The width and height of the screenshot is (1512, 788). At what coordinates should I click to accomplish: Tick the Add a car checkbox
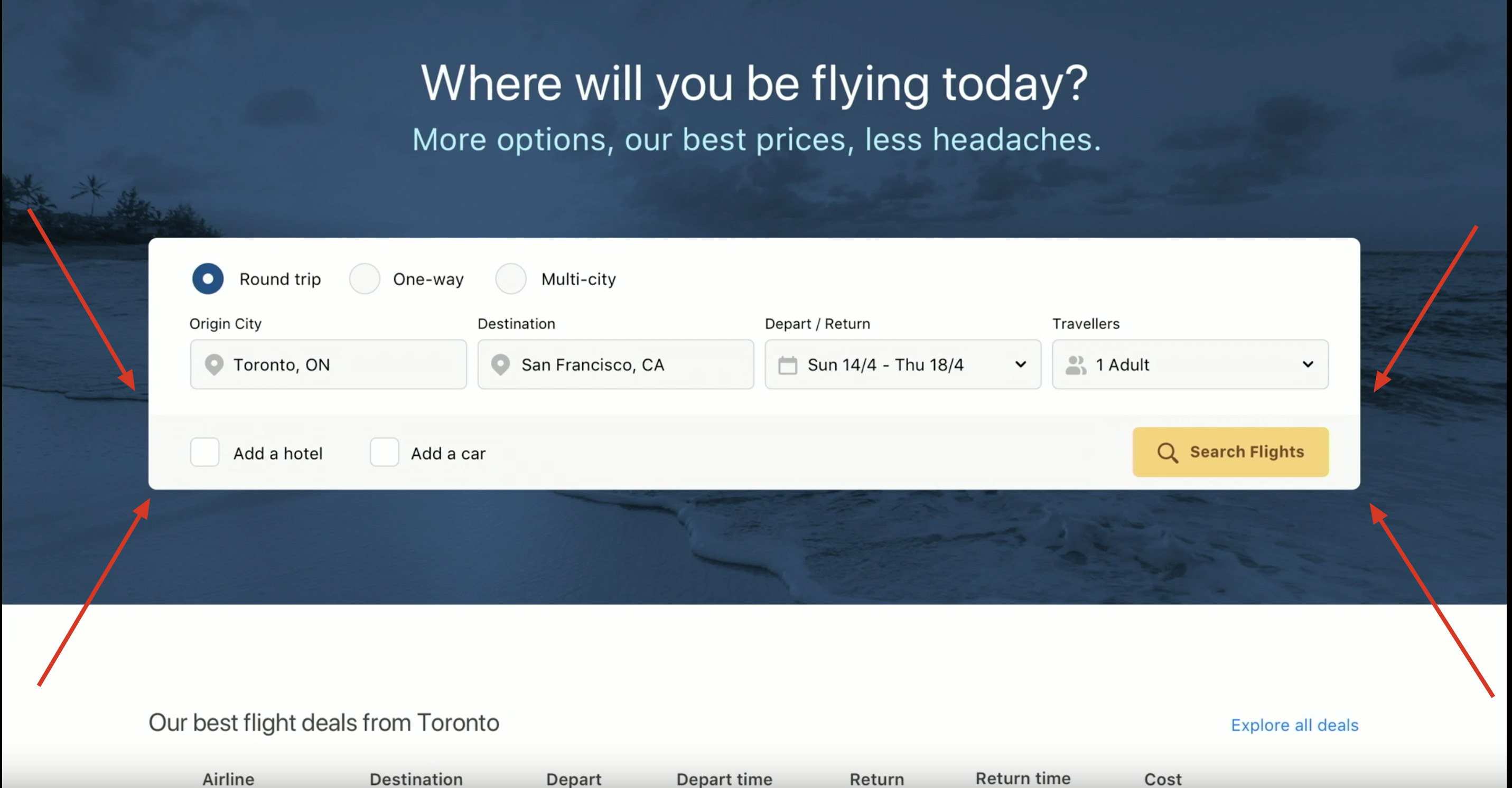pyautogui.click(x=385, y=453)
